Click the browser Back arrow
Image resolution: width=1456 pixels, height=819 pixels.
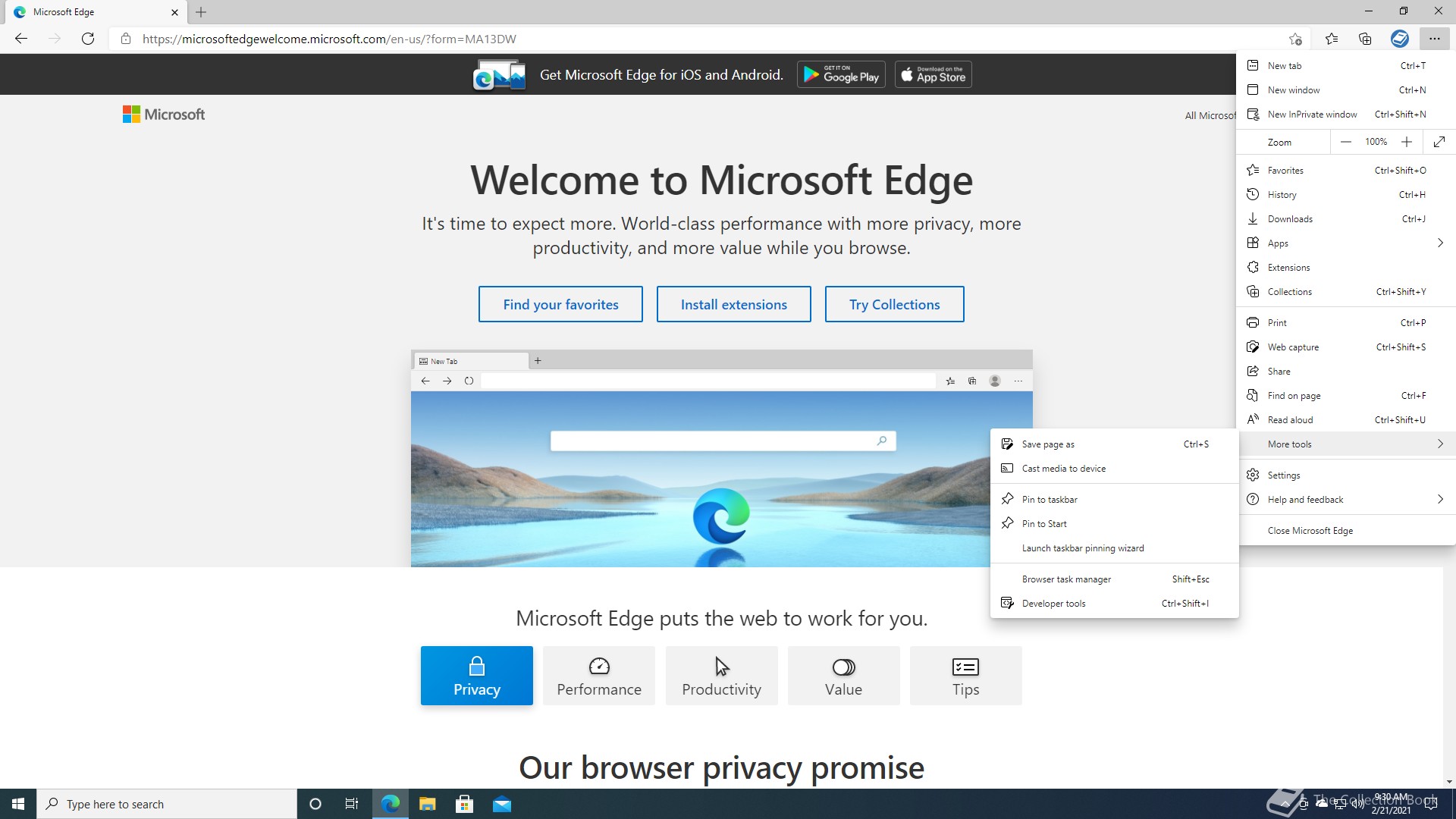tap(21, 39)
